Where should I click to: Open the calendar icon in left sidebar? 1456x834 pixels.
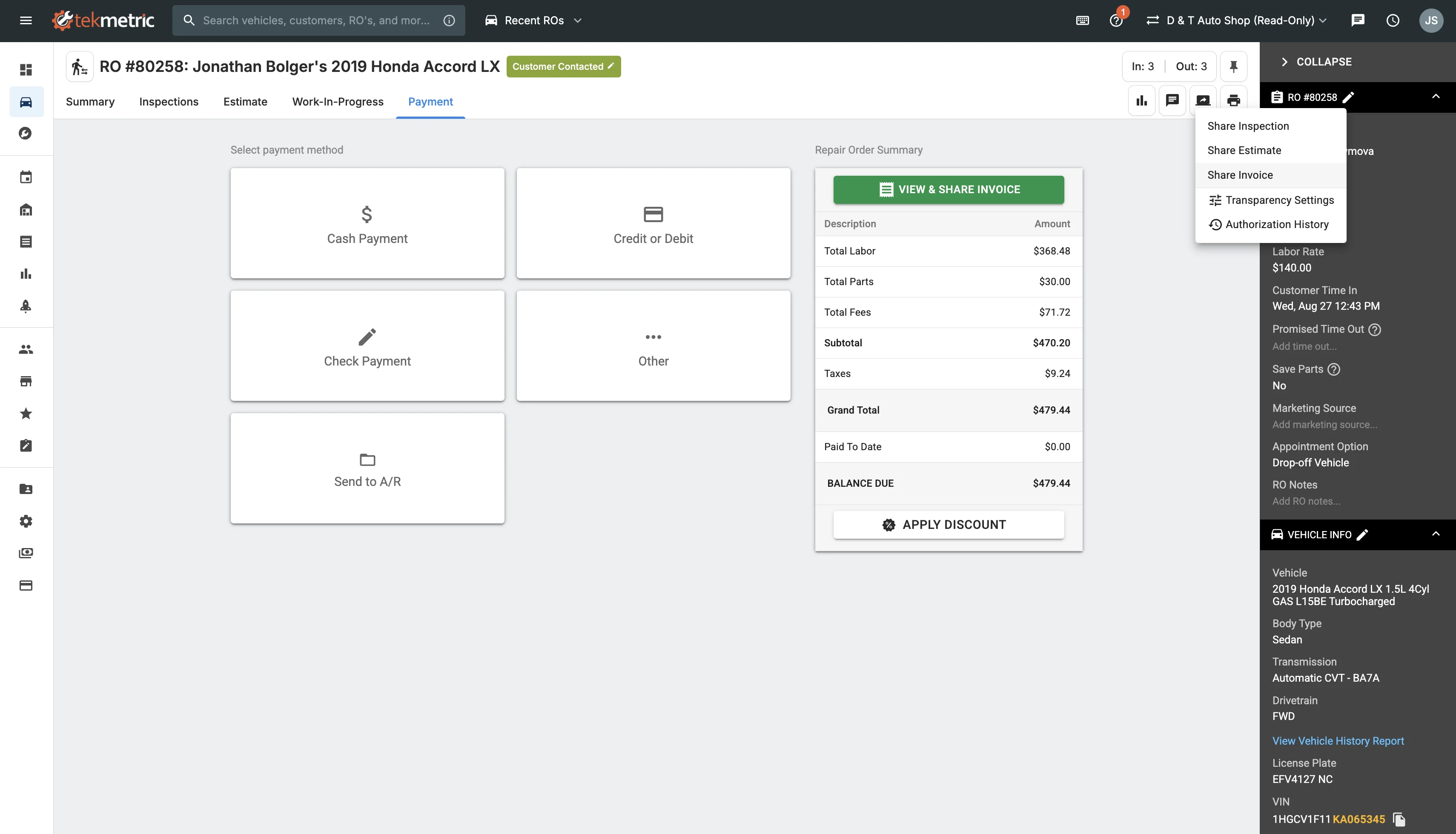point(26,177)
